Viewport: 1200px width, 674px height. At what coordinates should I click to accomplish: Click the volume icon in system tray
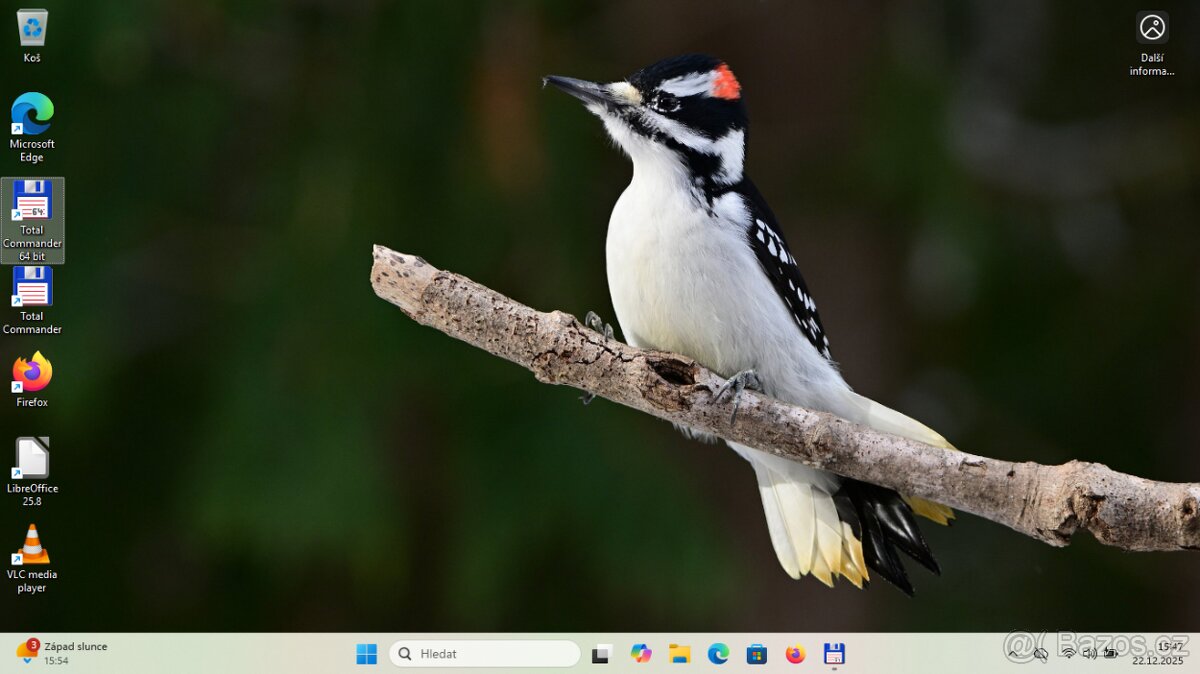click(x=1090, y=653)
